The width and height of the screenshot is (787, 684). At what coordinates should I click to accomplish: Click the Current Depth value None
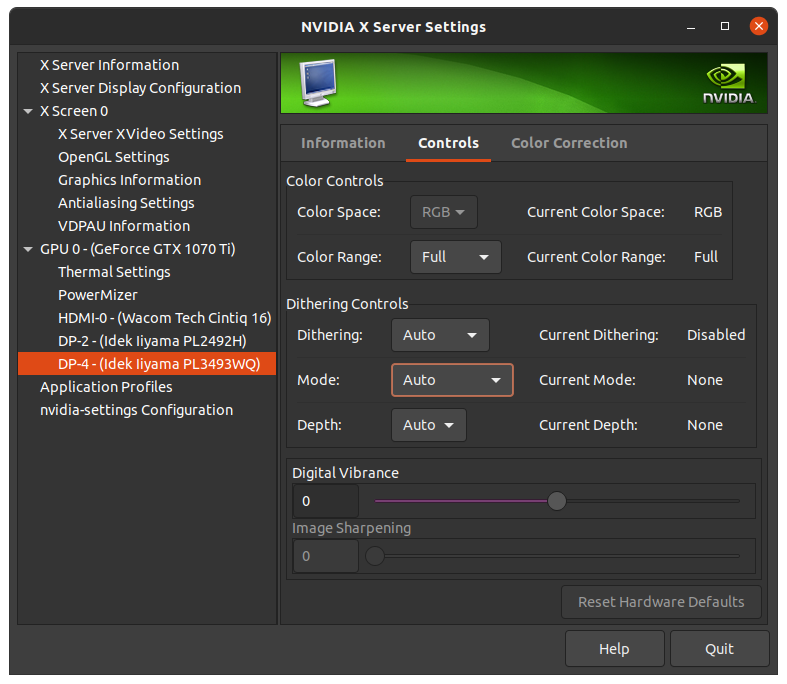(x=705, y=426)
